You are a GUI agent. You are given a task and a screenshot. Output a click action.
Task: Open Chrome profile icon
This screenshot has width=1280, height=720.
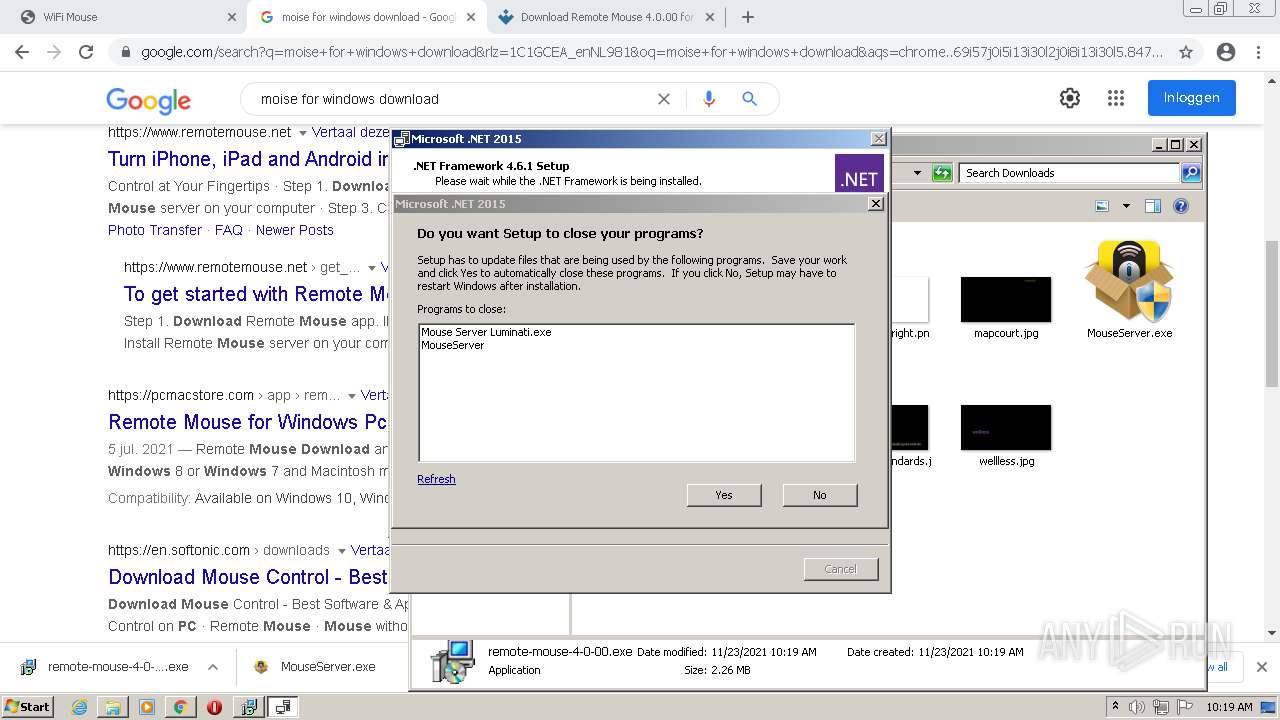click(1226, 52)
